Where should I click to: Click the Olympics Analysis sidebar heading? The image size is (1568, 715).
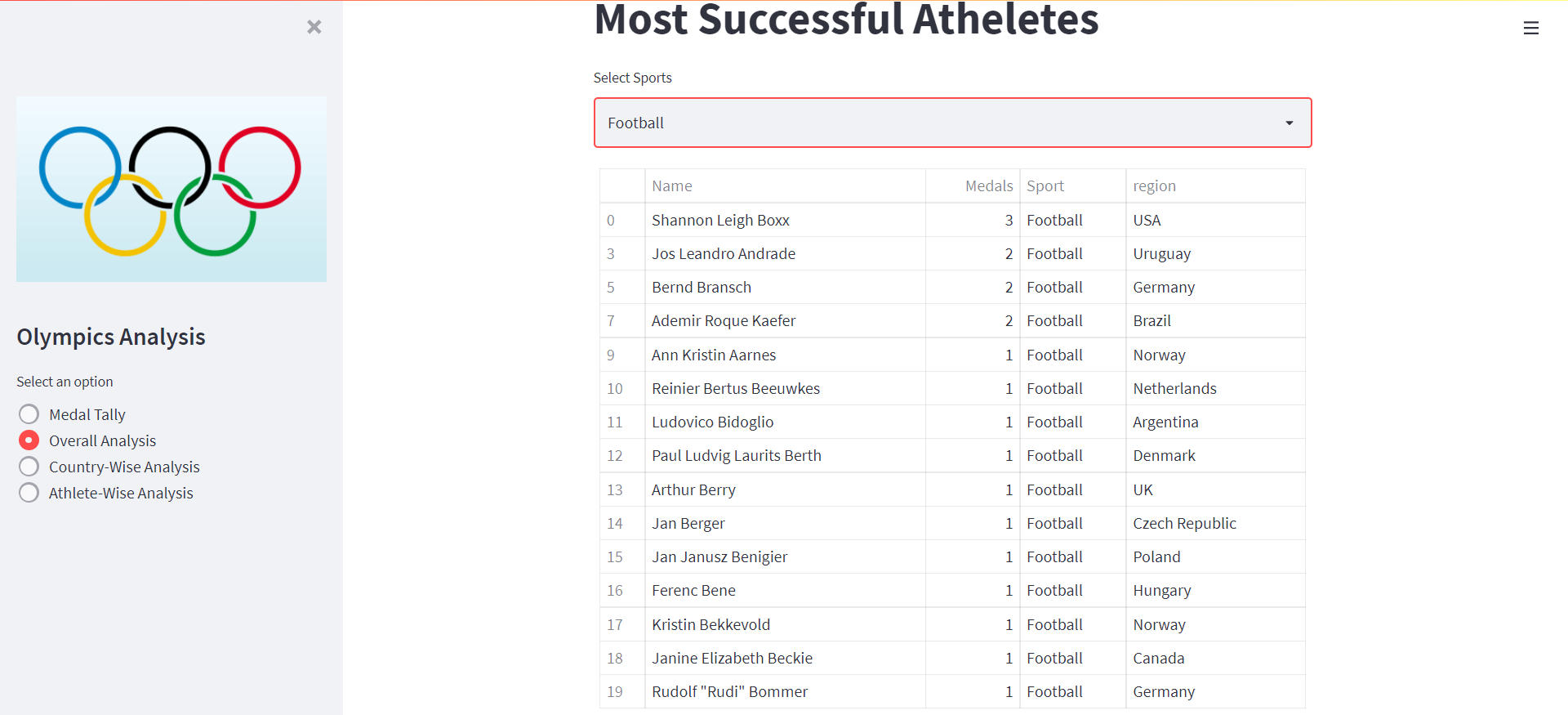point(110,336)
